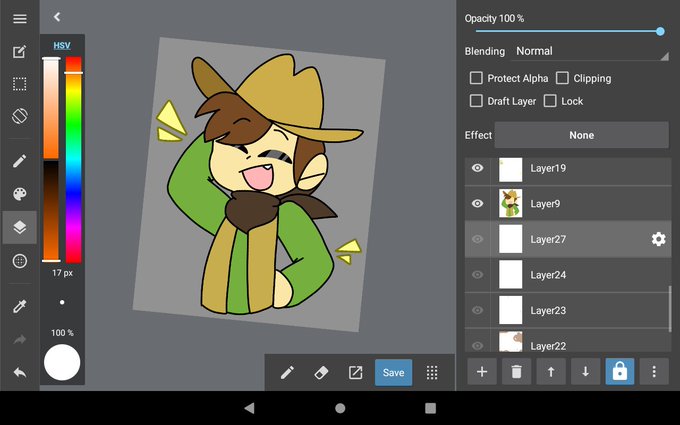Click the lower brightness value gradient bar

[51, 211]
